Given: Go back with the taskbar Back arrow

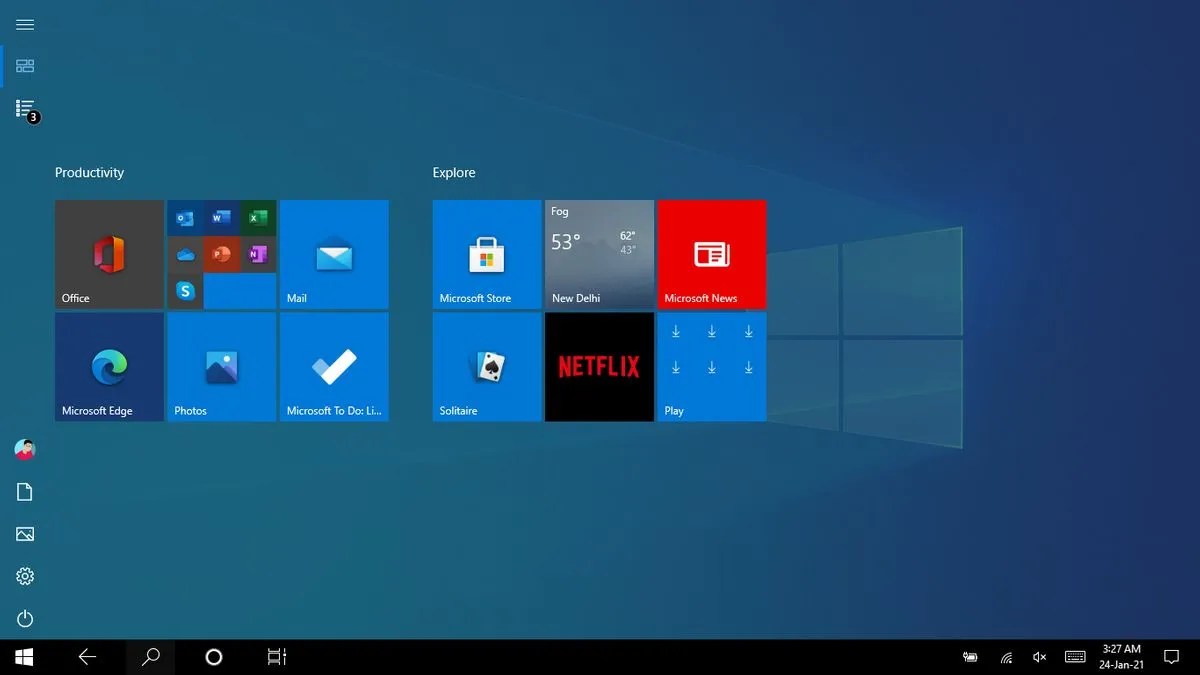Looking at the screenshot, I should click(88, 657).
